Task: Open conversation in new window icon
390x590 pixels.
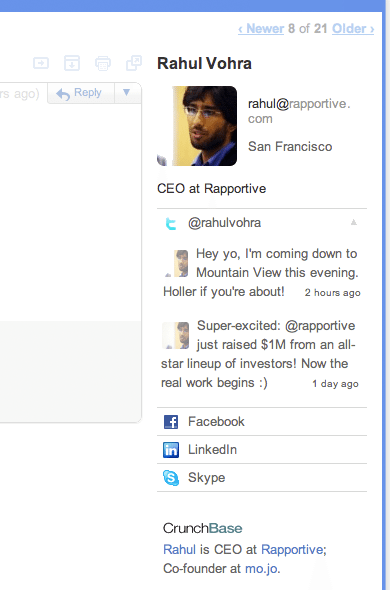Action: [x=134, y=63]
